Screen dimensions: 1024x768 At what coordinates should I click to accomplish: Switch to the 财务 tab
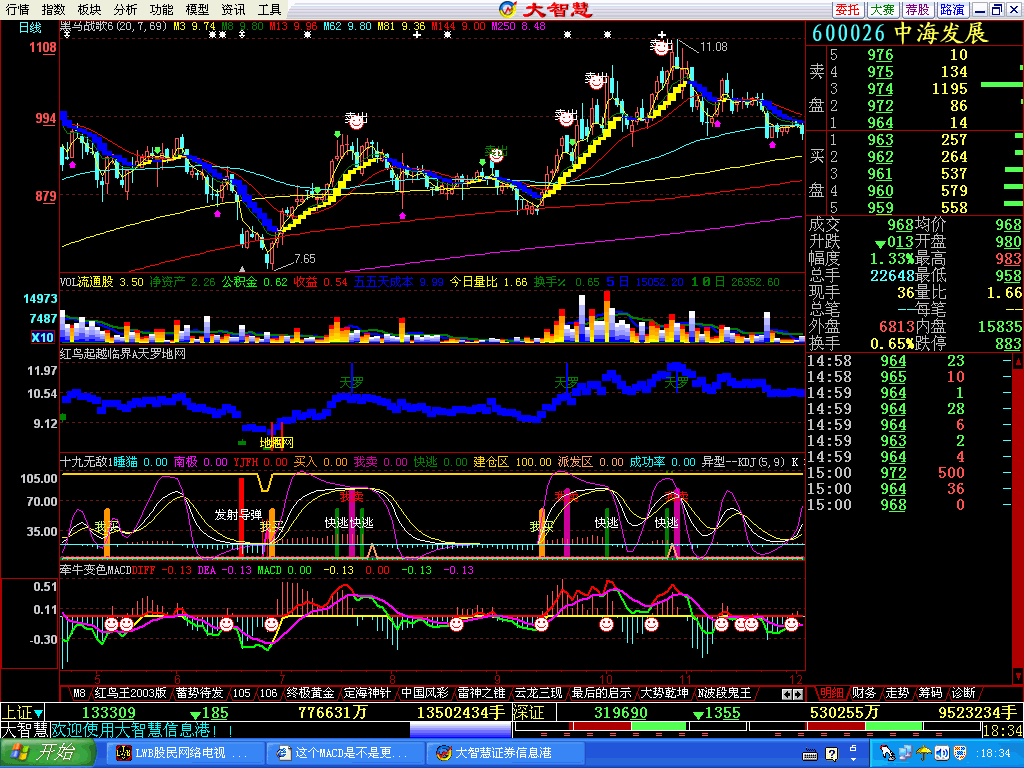pos(864,693)
